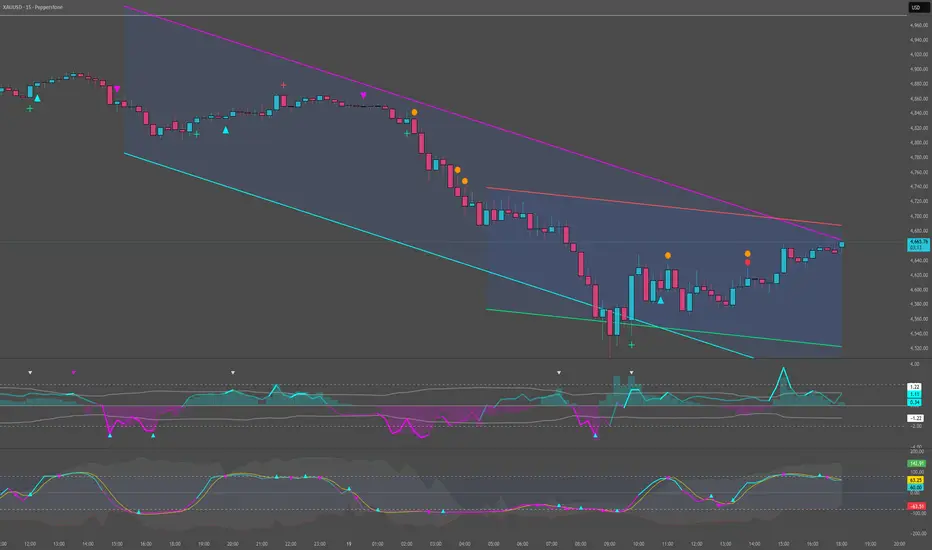
Task: Click the 4,700.00 price axis label
Action: (x=919, y=216)
